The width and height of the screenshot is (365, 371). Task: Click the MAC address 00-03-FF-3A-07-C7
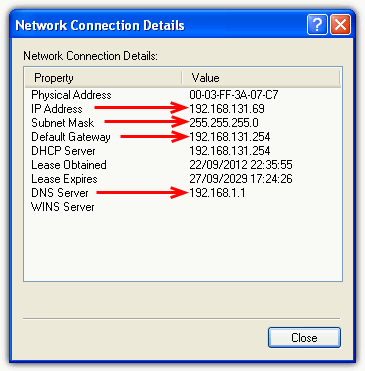(234, 95)
